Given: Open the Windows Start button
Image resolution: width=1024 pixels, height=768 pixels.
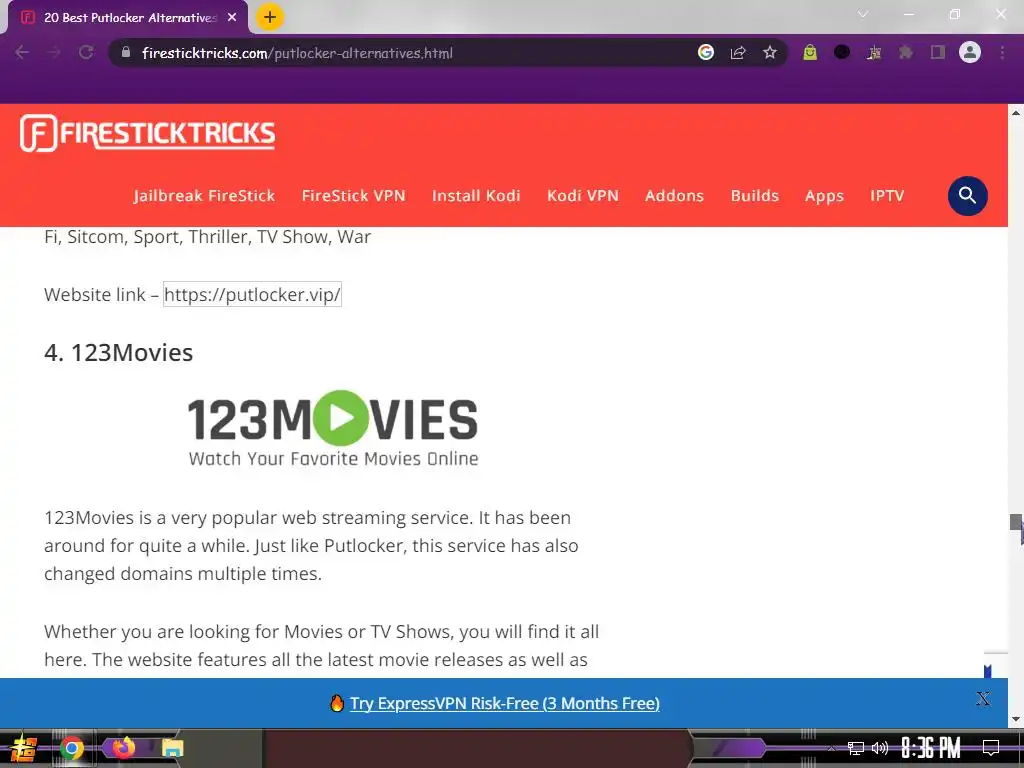Looking at the screenshot, I should [23, 748].
